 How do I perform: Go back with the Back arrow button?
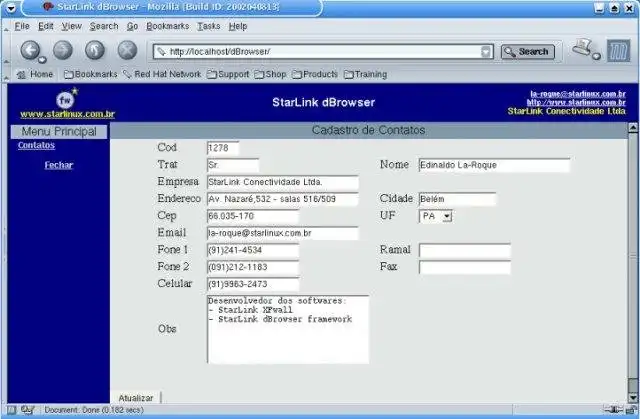tap(30, 51)
